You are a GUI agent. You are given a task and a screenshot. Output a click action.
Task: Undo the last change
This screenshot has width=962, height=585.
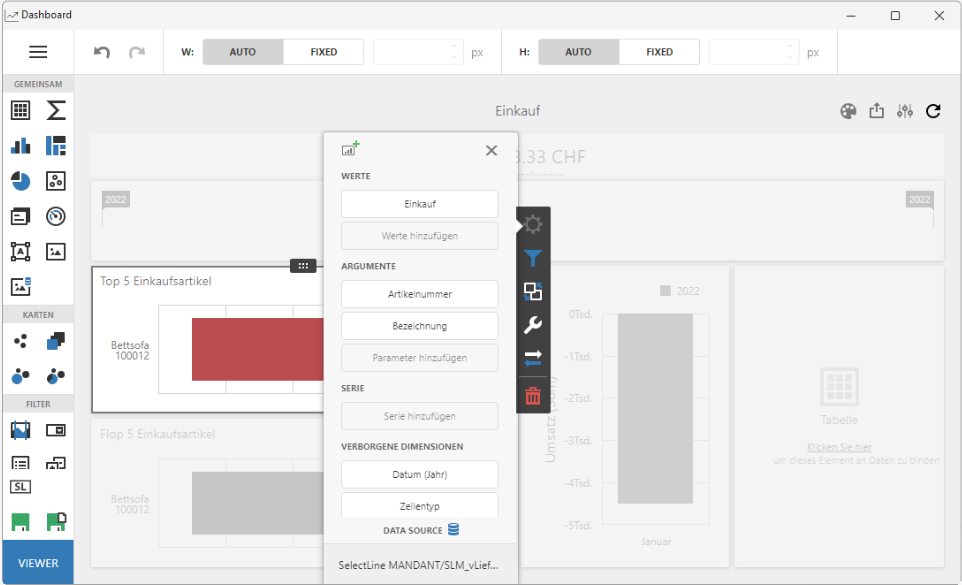tap(102, 52)
